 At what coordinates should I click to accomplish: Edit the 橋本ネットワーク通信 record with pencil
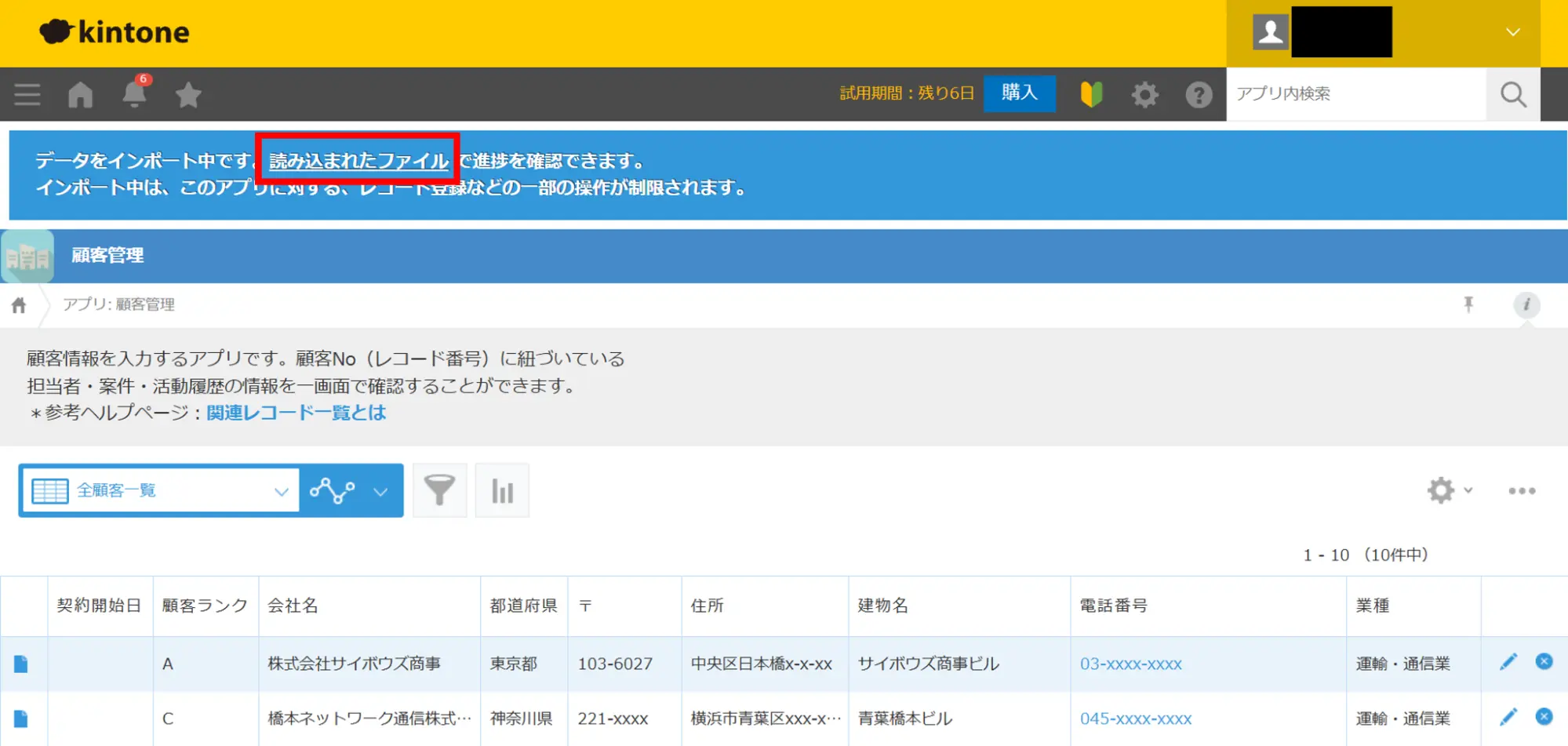coord(1508,717)
